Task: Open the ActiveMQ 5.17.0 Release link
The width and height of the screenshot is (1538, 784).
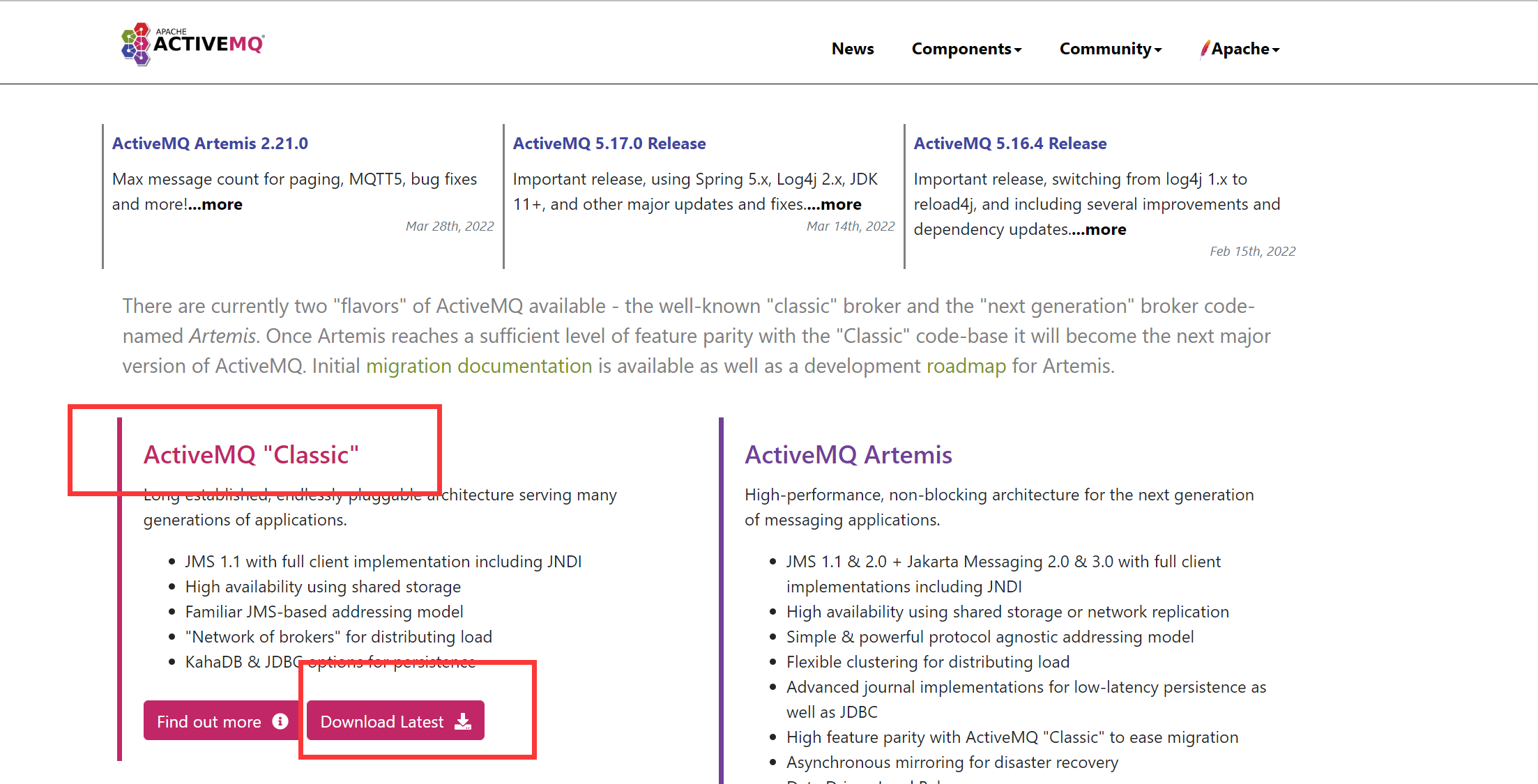Action: (609, 144)
